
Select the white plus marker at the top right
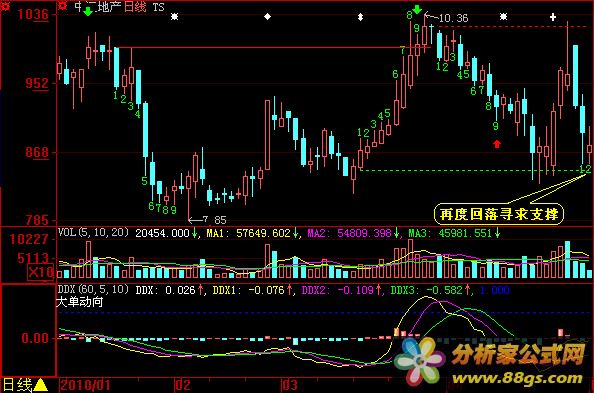[553, 17]
